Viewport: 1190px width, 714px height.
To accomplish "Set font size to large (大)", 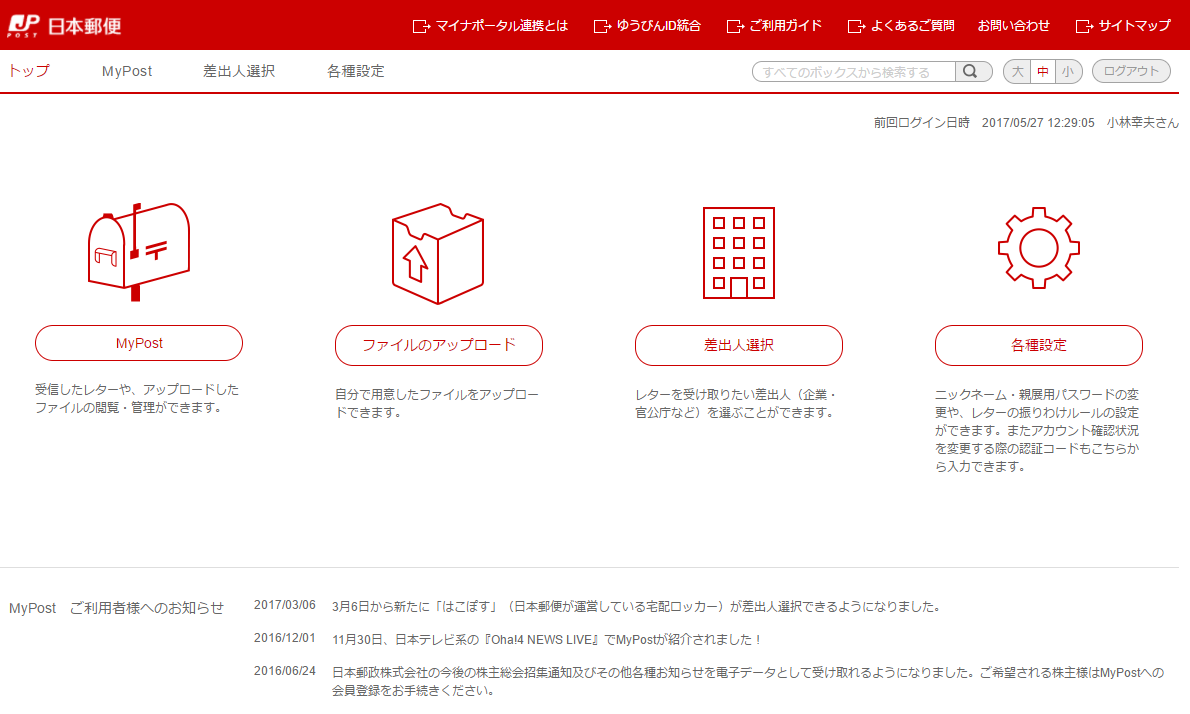I will [1018, 71].
